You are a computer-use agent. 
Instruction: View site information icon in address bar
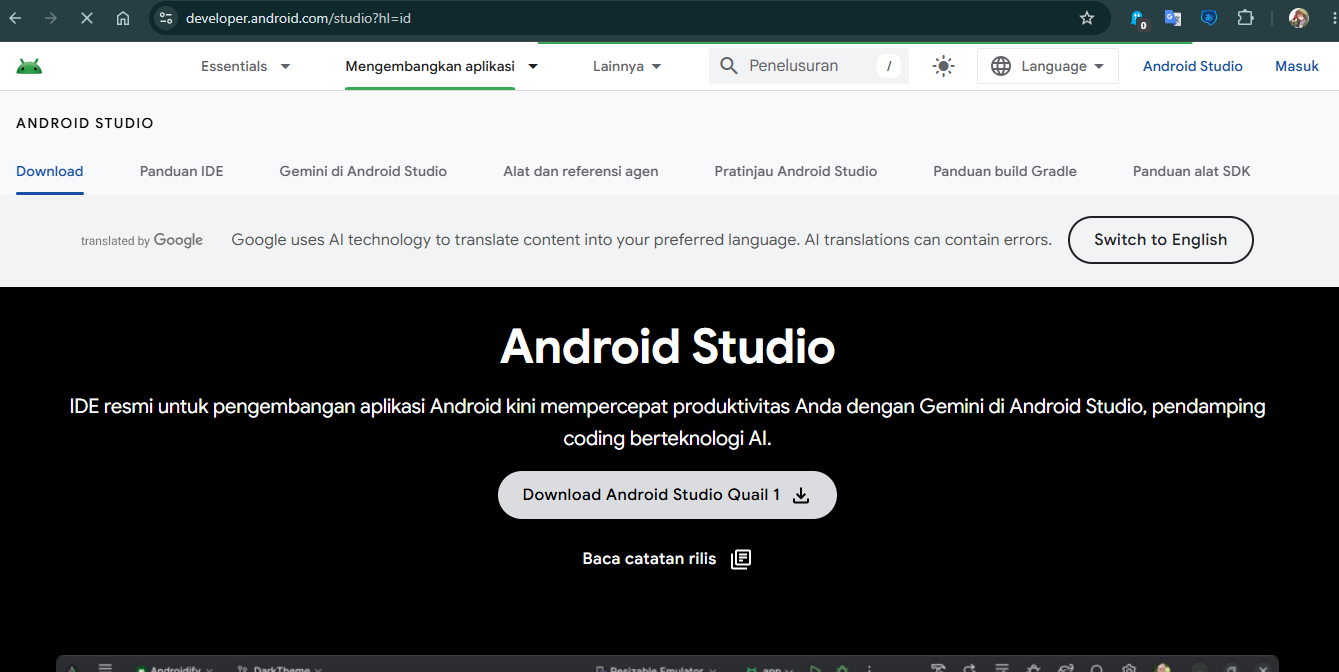click(166, 18)
